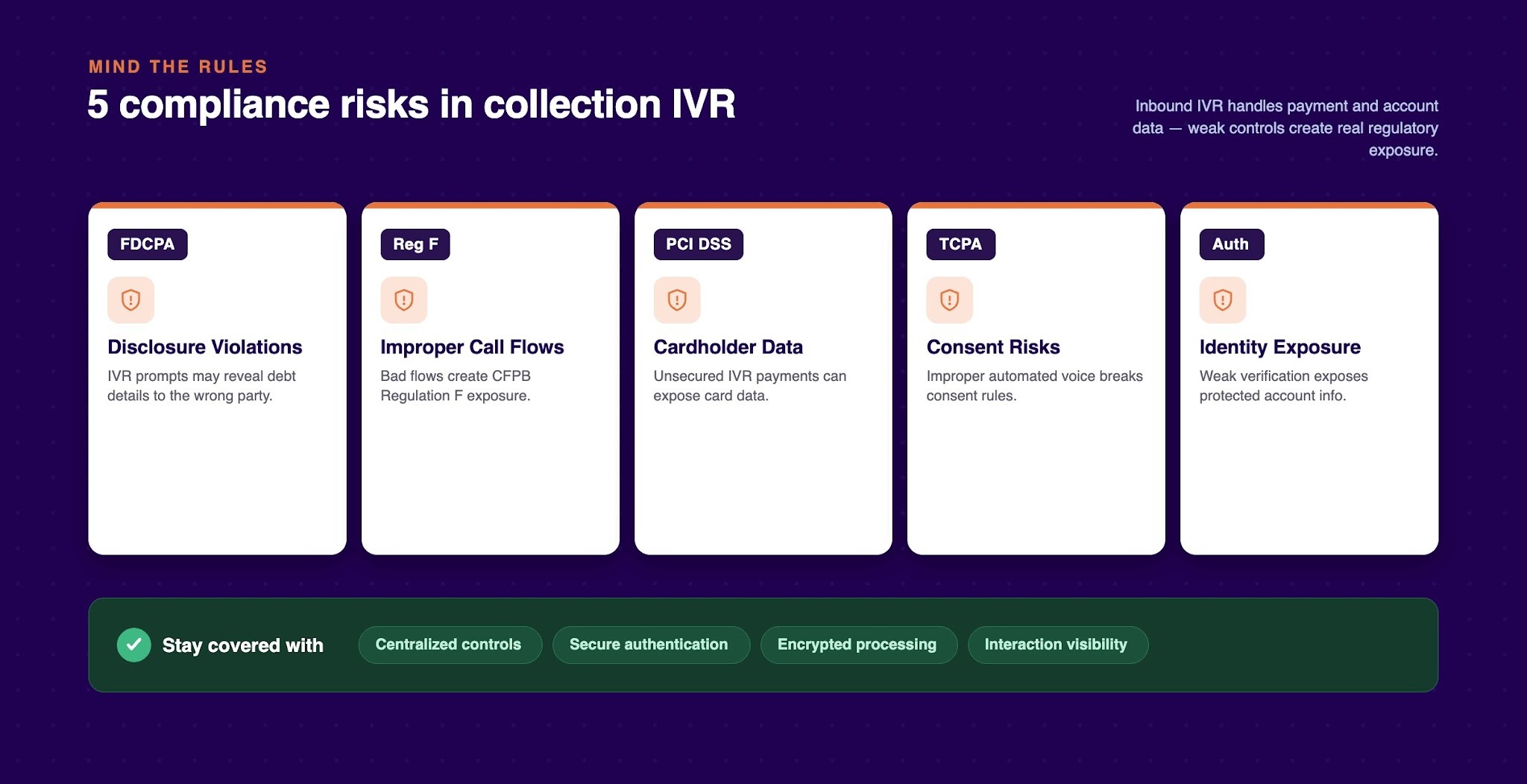Click 'Weak verification exposes' description

tap(1284, 386)
